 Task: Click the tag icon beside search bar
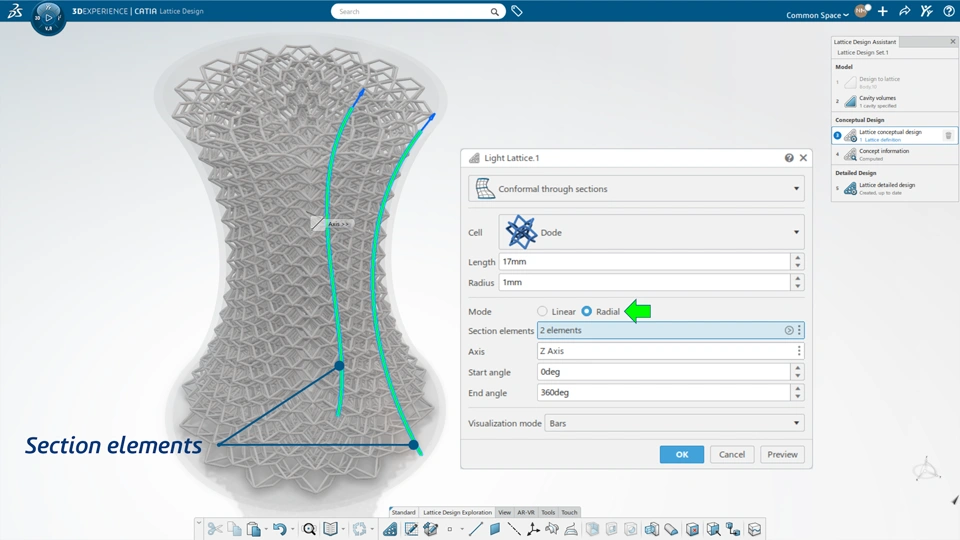517,11
